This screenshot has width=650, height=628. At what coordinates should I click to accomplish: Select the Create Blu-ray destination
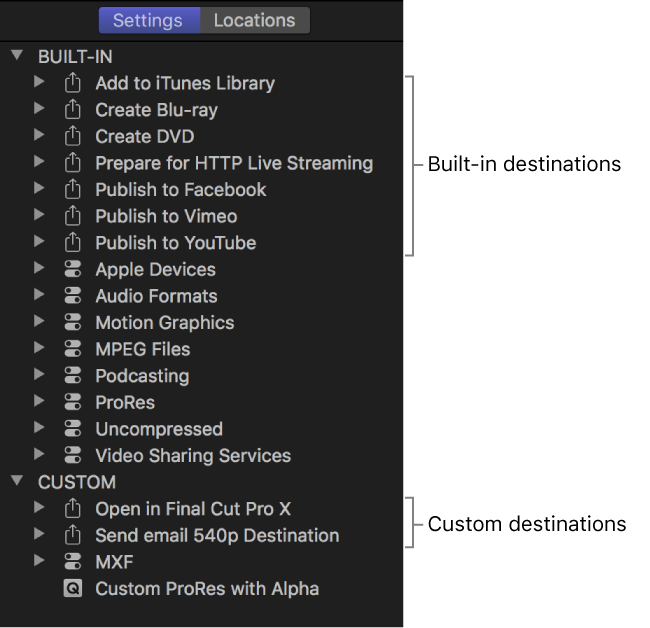[x=156, y=110]
